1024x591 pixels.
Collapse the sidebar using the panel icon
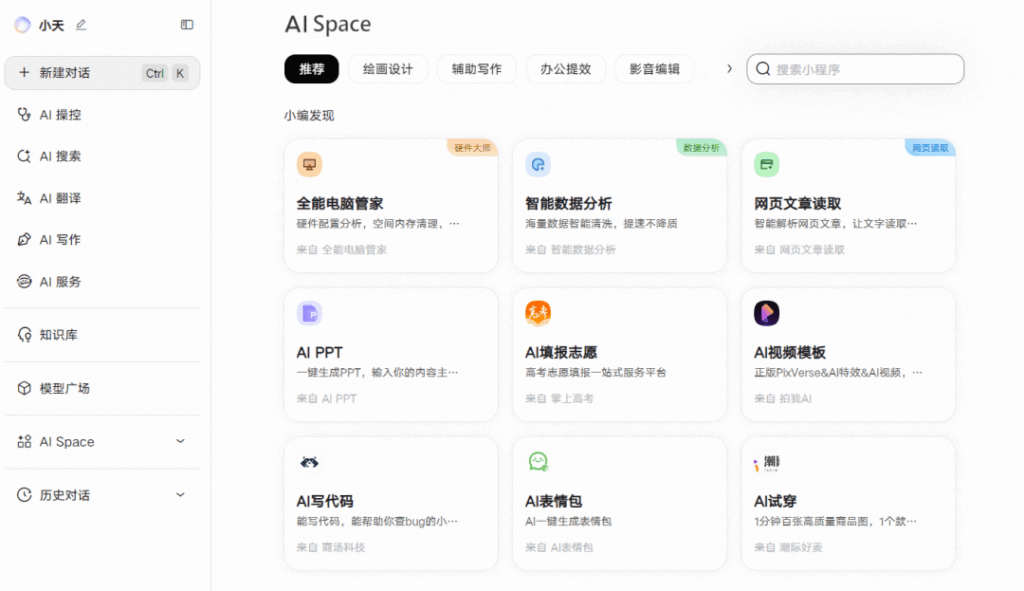coord(186,23)
